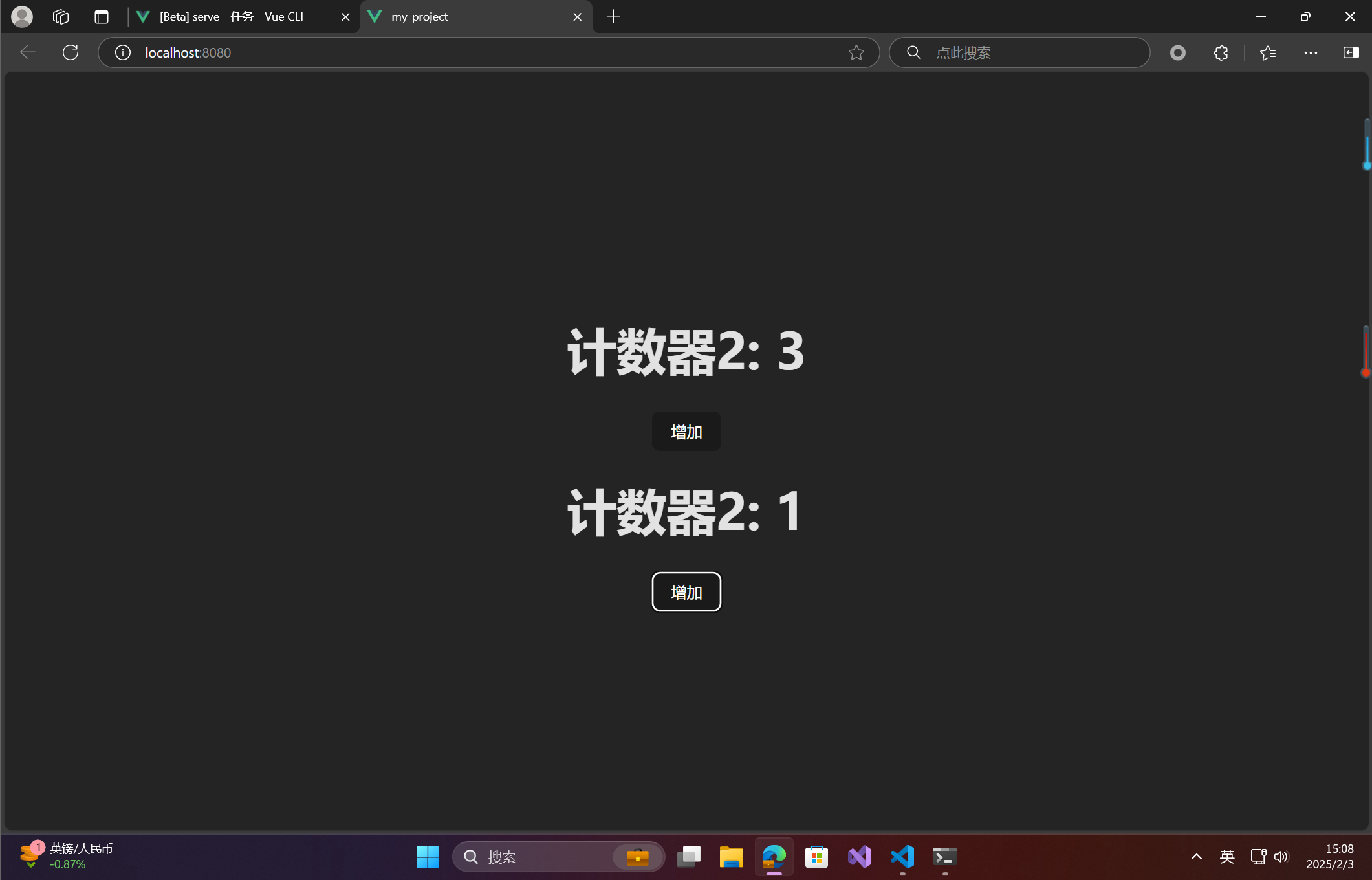Open a new browser tab
The height and width of the screenshot is (880, 1372).
[613, 16]
